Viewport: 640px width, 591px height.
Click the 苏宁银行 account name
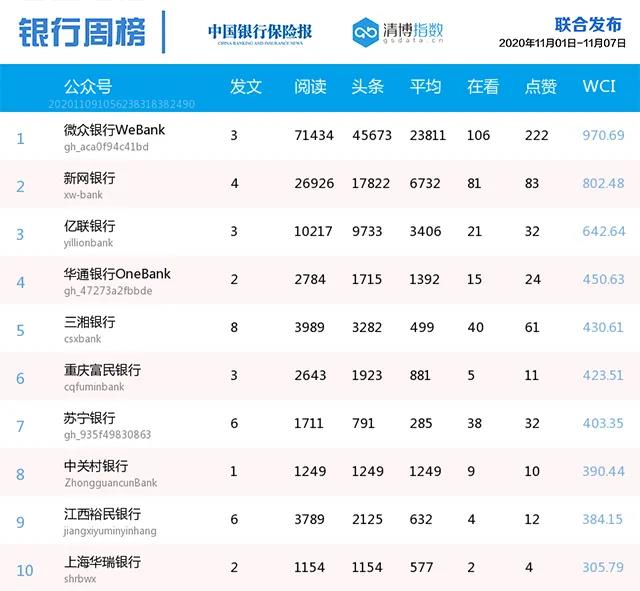coord(89,418)
